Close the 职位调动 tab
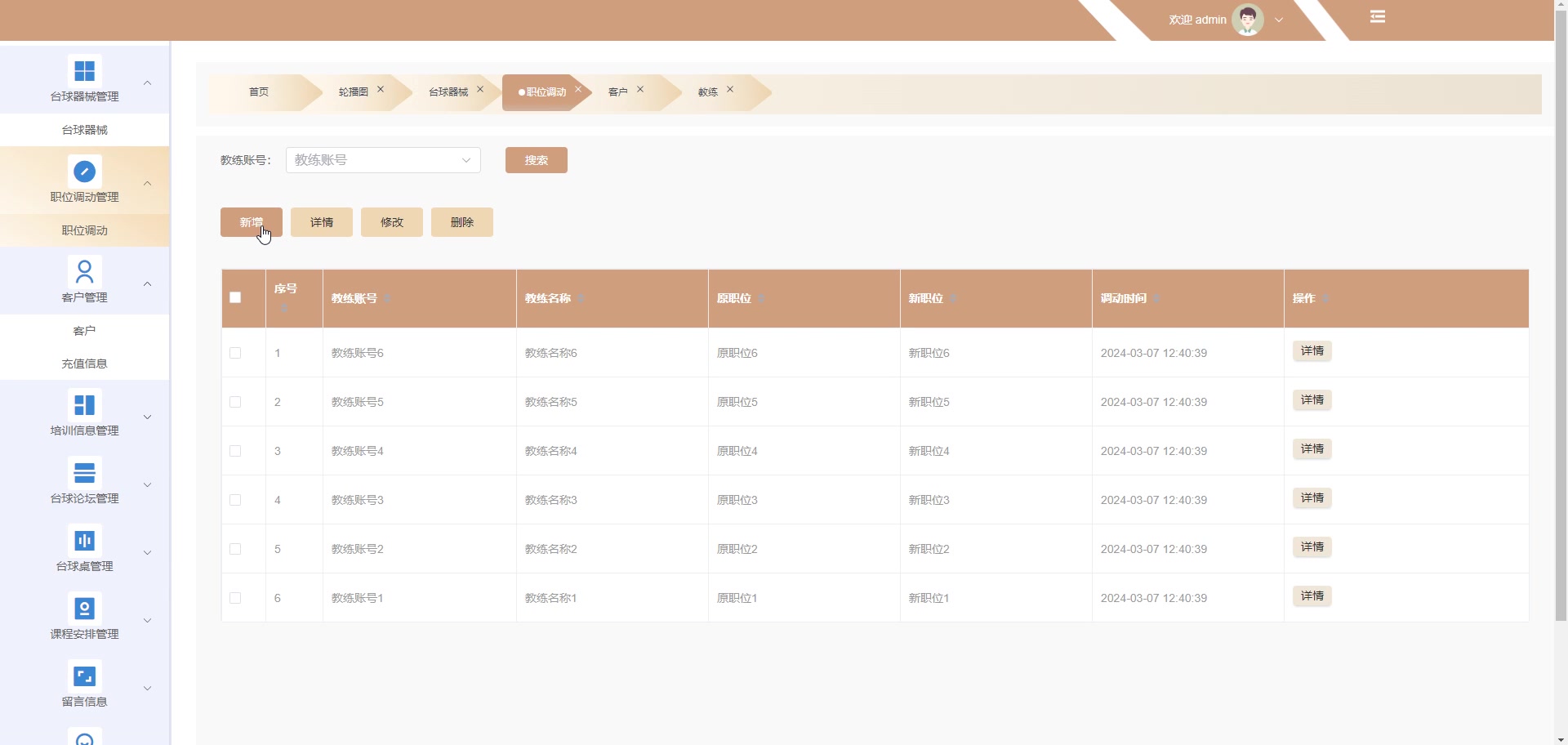Screen dimensions: 1568x745 tap(578, 89)
